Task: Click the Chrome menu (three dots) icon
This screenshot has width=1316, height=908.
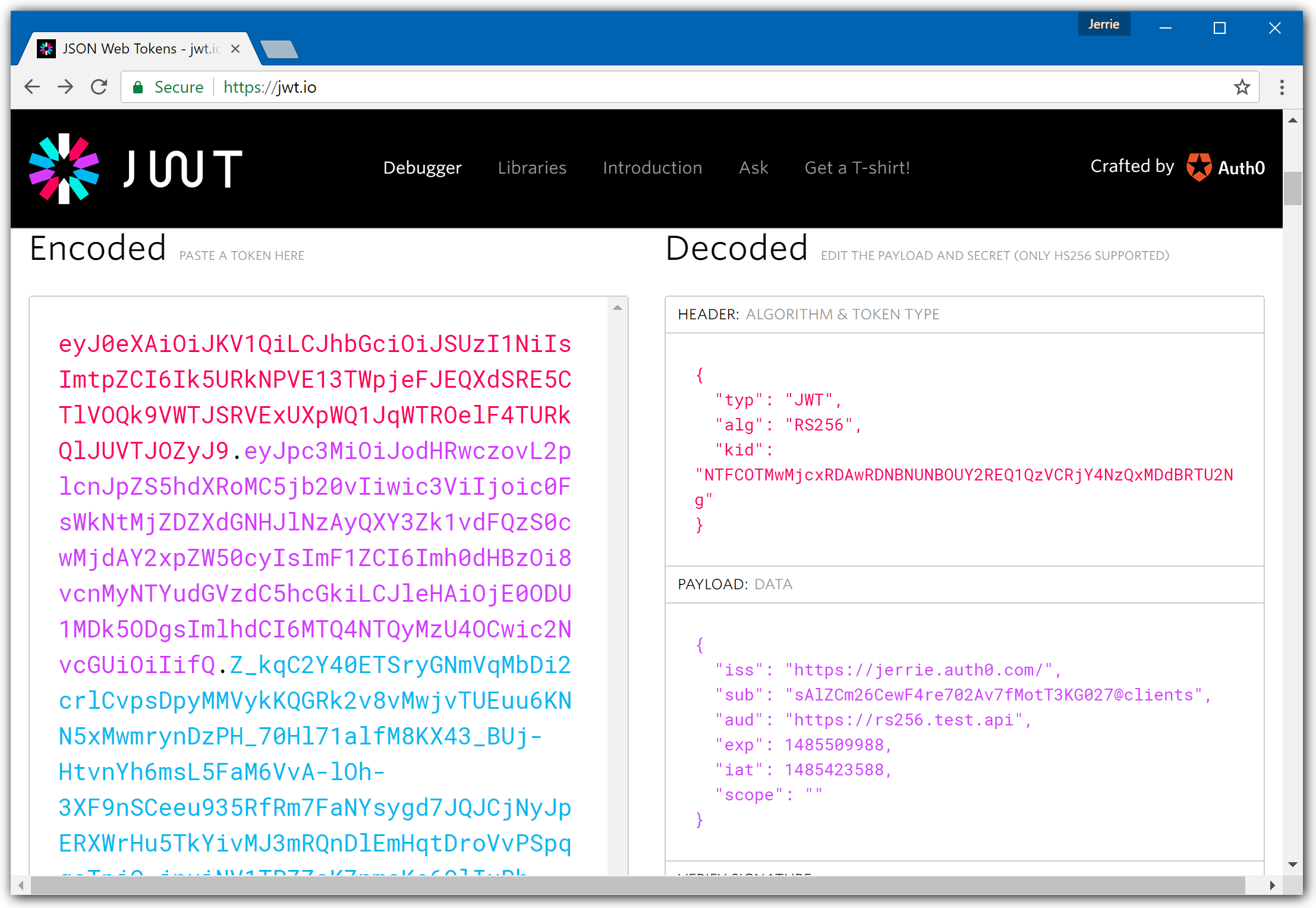Action: tap(1283, 87)
